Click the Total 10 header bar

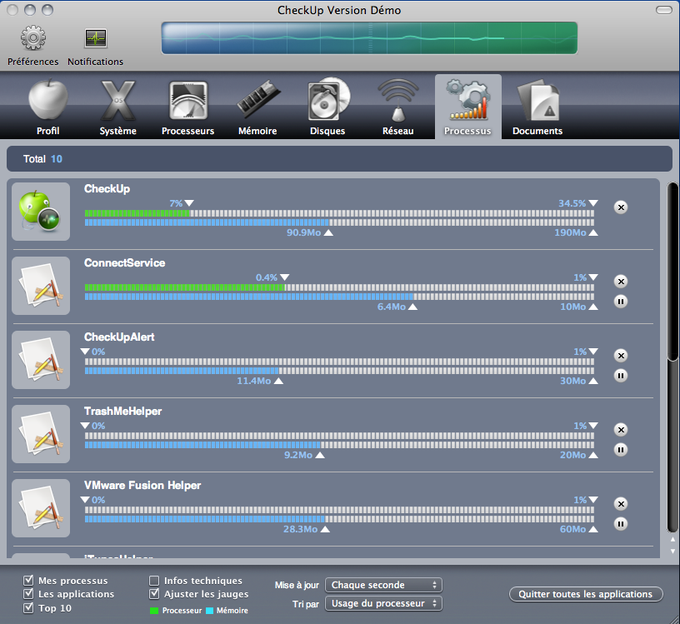340,159
